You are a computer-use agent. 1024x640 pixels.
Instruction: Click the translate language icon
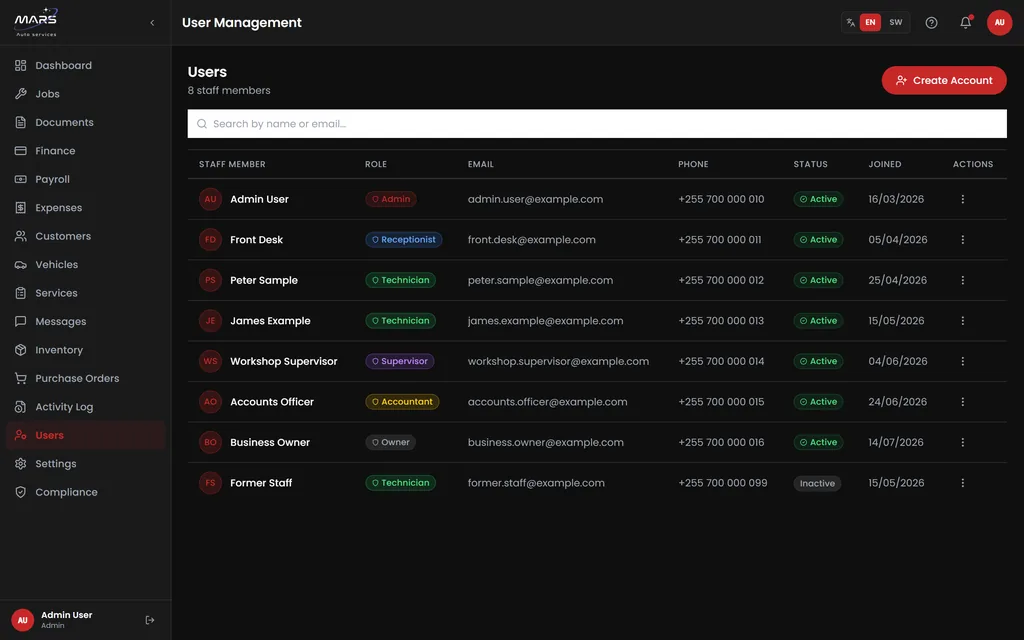click(850, 22)
